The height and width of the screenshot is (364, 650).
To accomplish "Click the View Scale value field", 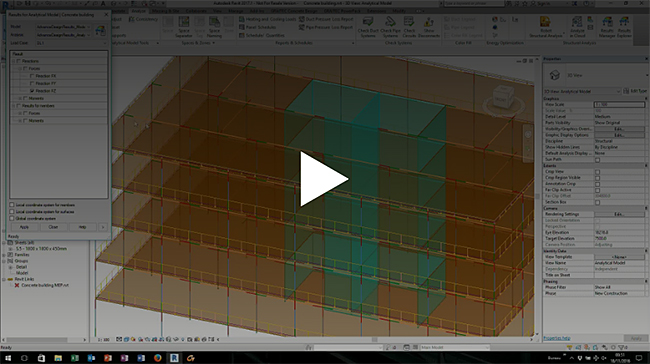I will [619, 104].
